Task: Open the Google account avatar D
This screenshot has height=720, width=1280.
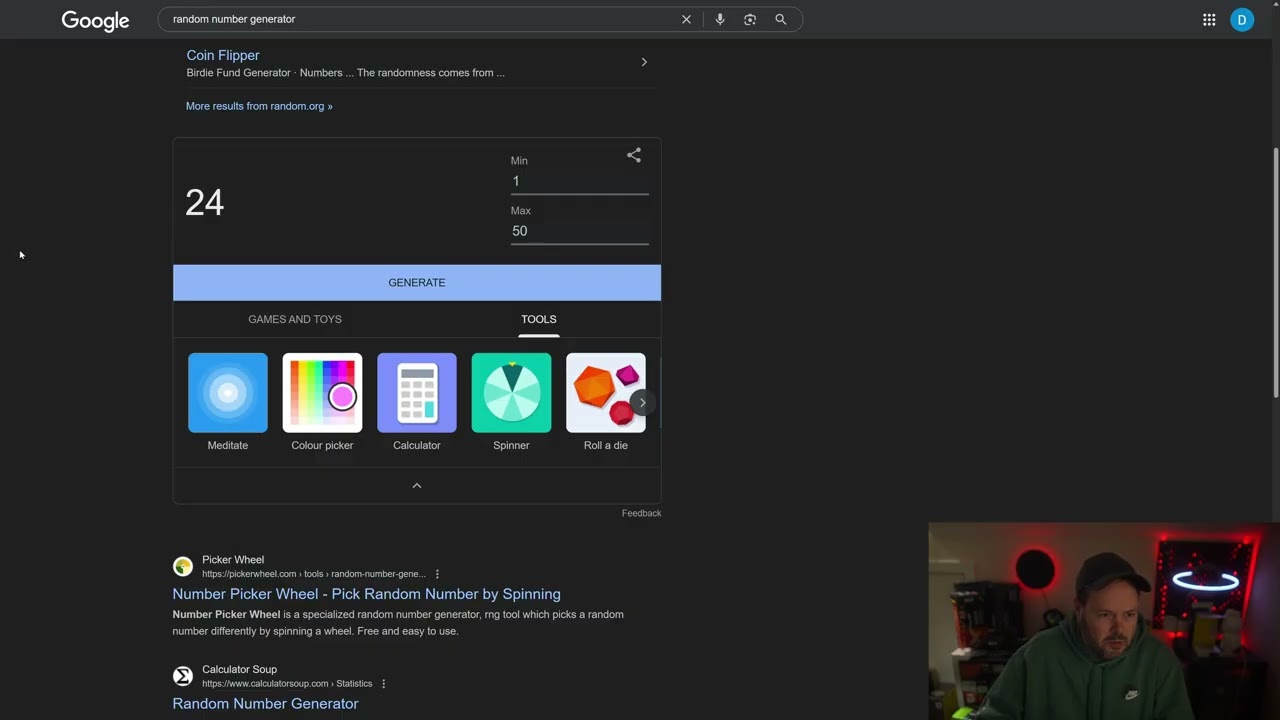Action: [1242, 19]
